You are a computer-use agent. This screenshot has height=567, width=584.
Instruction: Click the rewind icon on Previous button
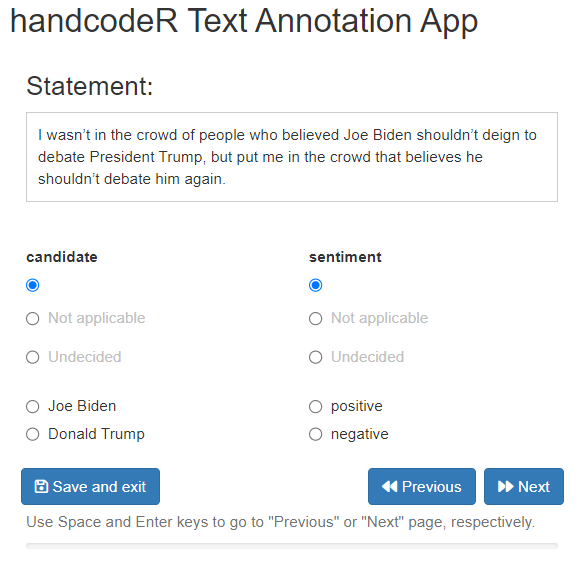point(390,487)
